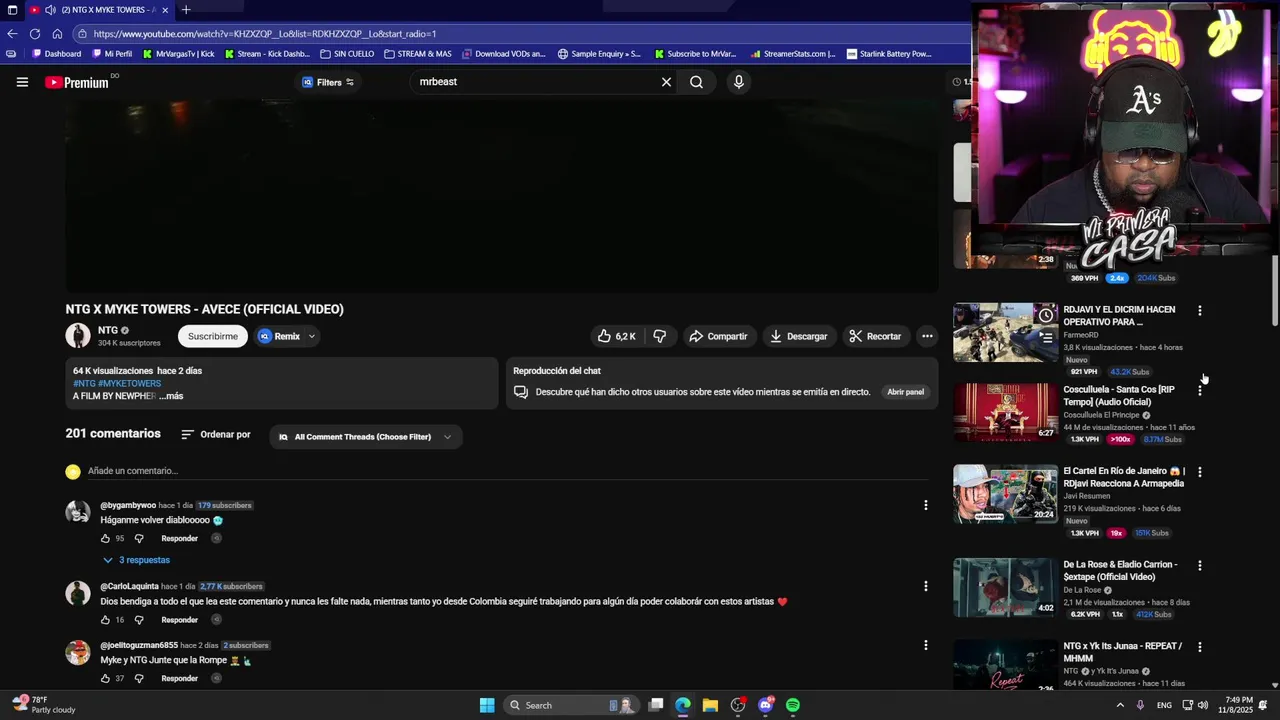Image resolution: width=1280 pixels, height=720 pixels.
Task: Open the NTG channel name link
Action: (x=108, y=330)
